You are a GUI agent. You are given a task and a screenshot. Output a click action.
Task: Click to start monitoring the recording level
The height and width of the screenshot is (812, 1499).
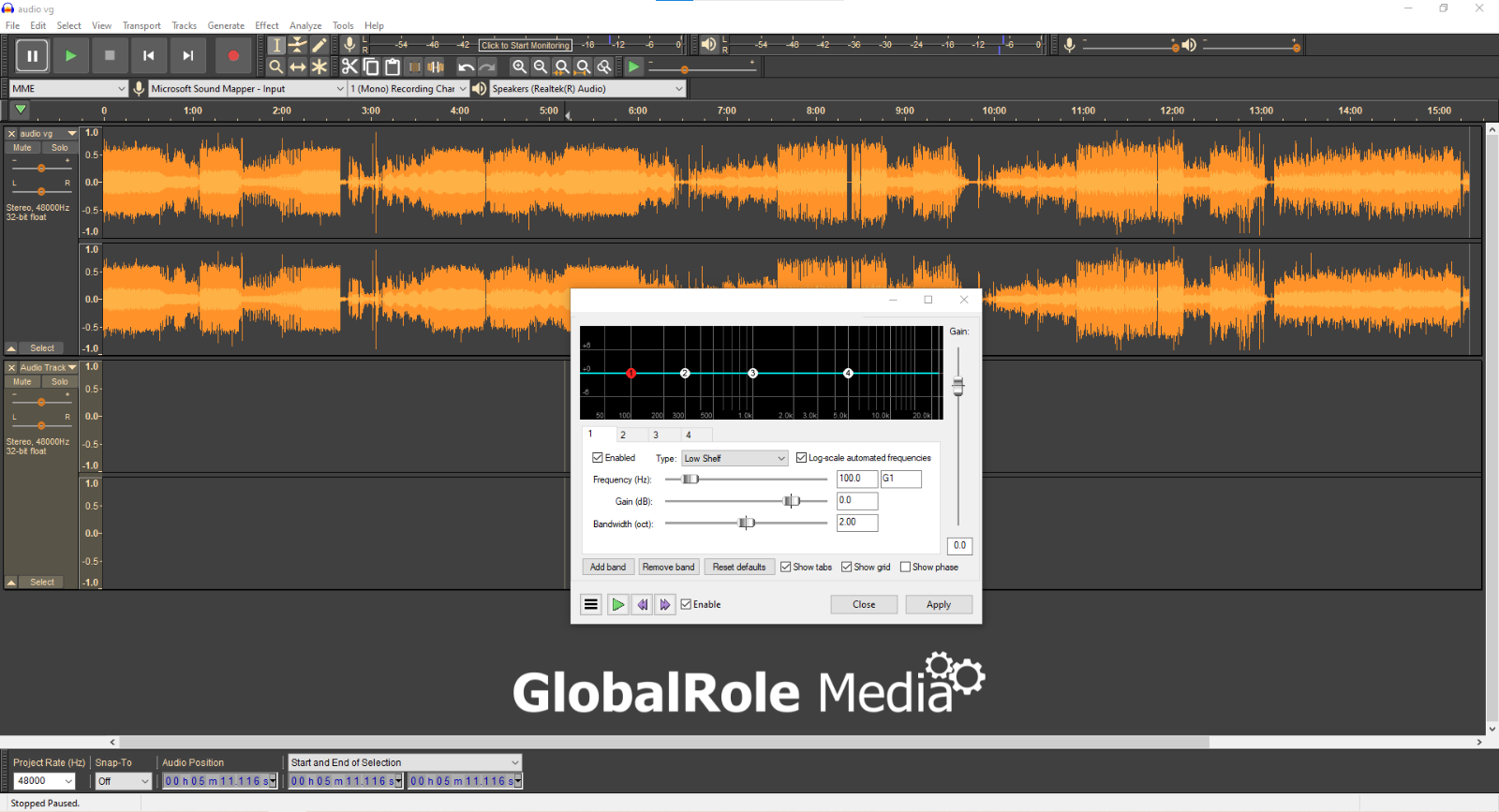tap(526, 45)
